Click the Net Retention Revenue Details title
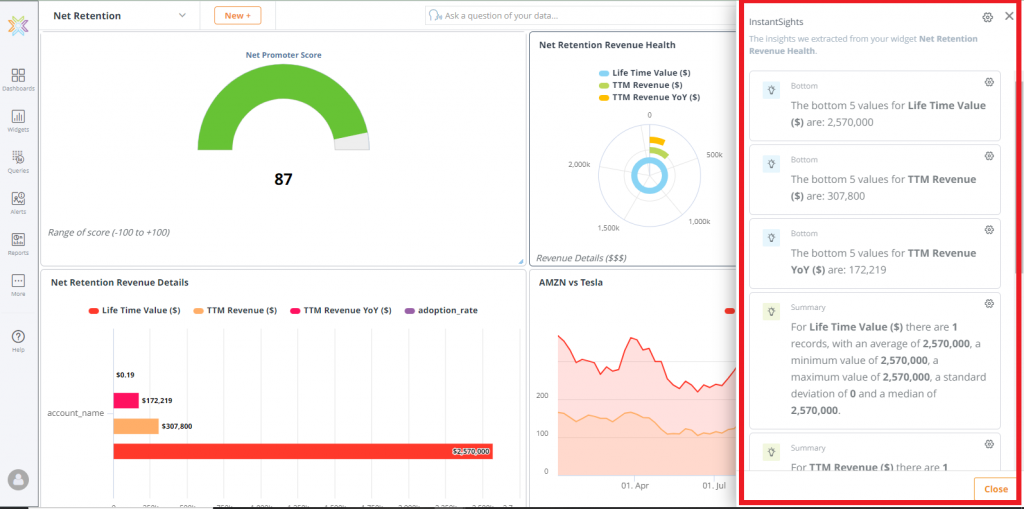 click(120, 283)
